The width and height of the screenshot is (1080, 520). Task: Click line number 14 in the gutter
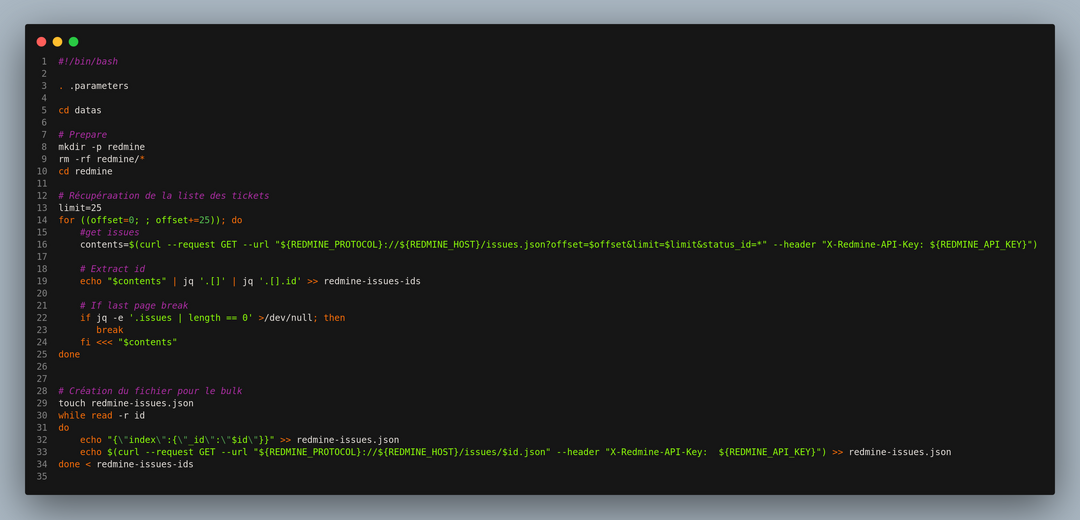[x=42, y=220]
